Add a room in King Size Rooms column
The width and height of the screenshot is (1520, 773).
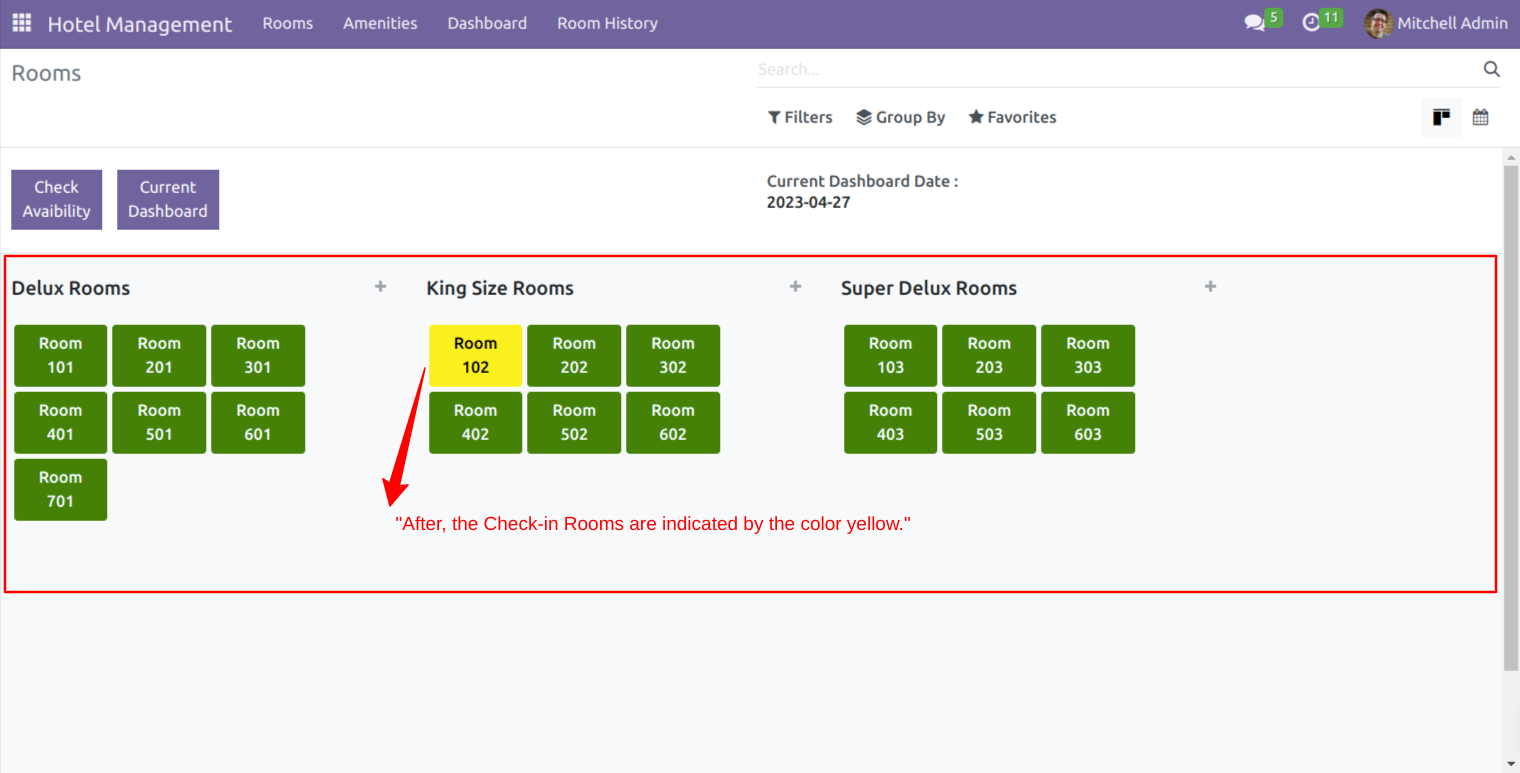(x=795, y=287)
